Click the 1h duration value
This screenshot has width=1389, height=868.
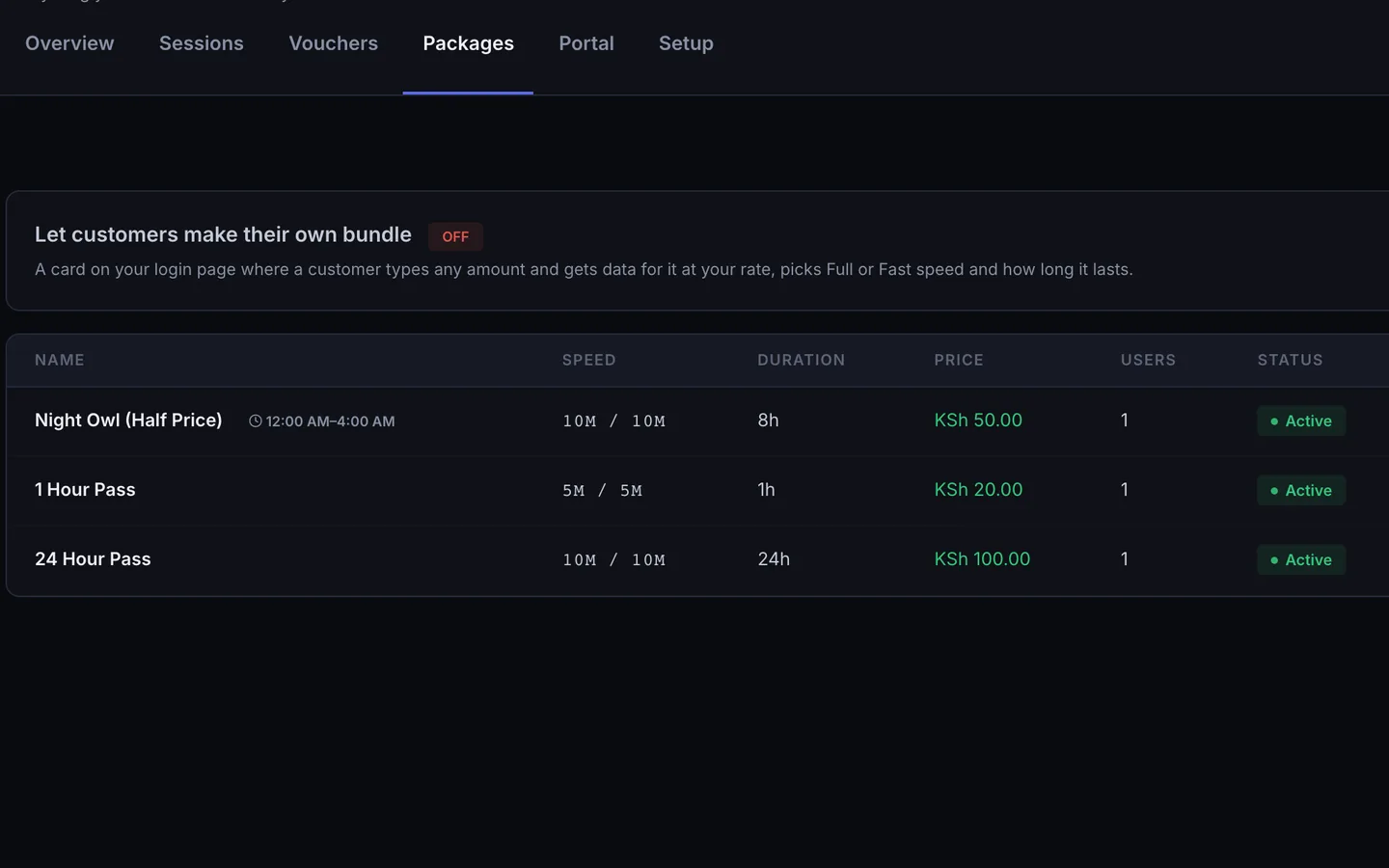[766, 489]
